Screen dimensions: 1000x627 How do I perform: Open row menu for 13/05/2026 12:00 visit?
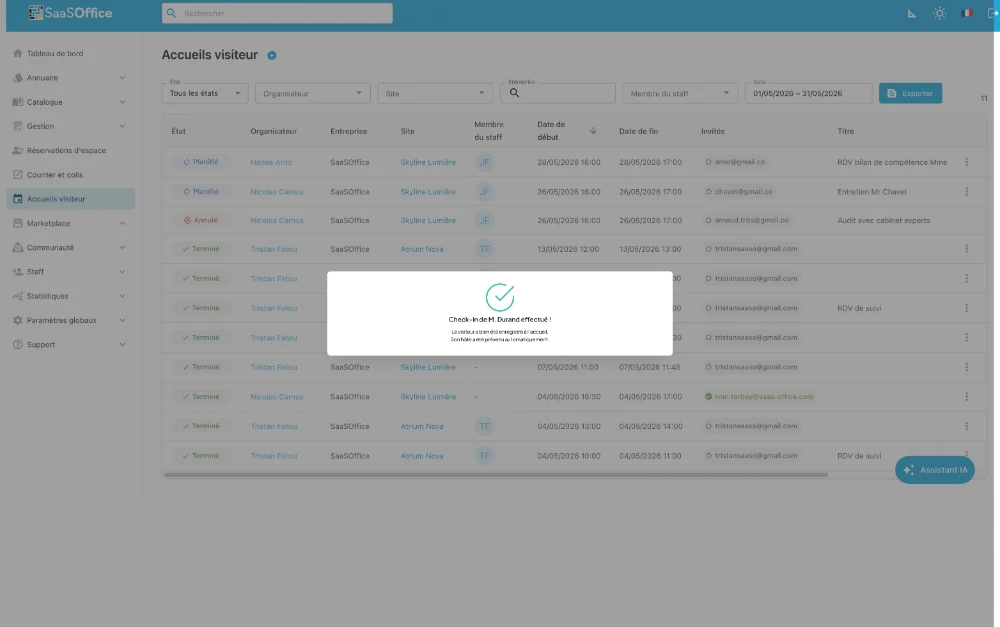click(x=966, y=249)
